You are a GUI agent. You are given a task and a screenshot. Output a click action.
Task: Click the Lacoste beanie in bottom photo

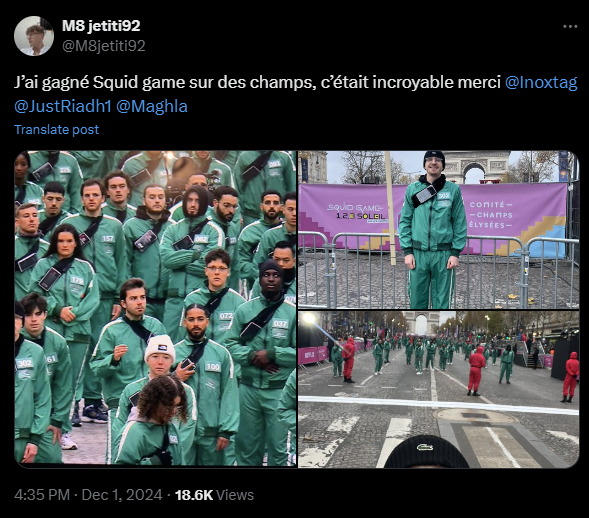(x=426, y=452)
